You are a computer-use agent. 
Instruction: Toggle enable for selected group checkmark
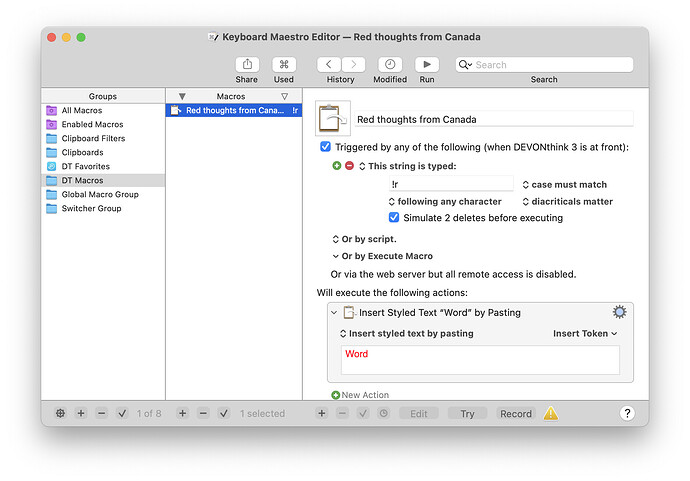point(122,413)
